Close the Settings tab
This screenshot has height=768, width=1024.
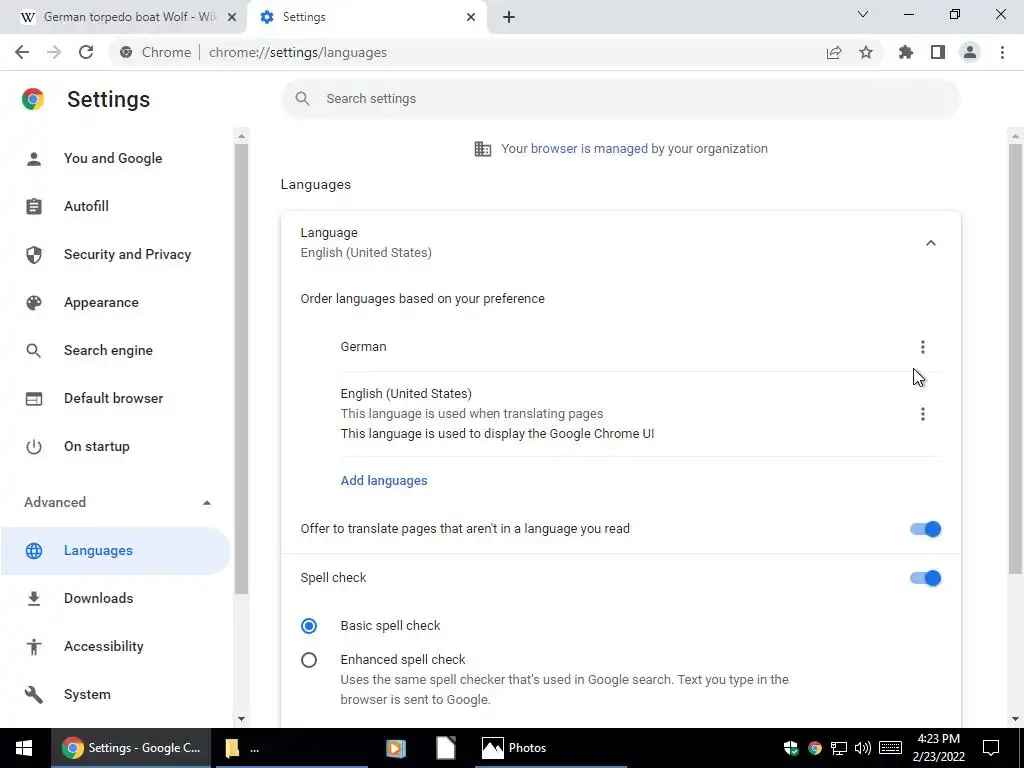pyautogui.click(x=471, y=17)
